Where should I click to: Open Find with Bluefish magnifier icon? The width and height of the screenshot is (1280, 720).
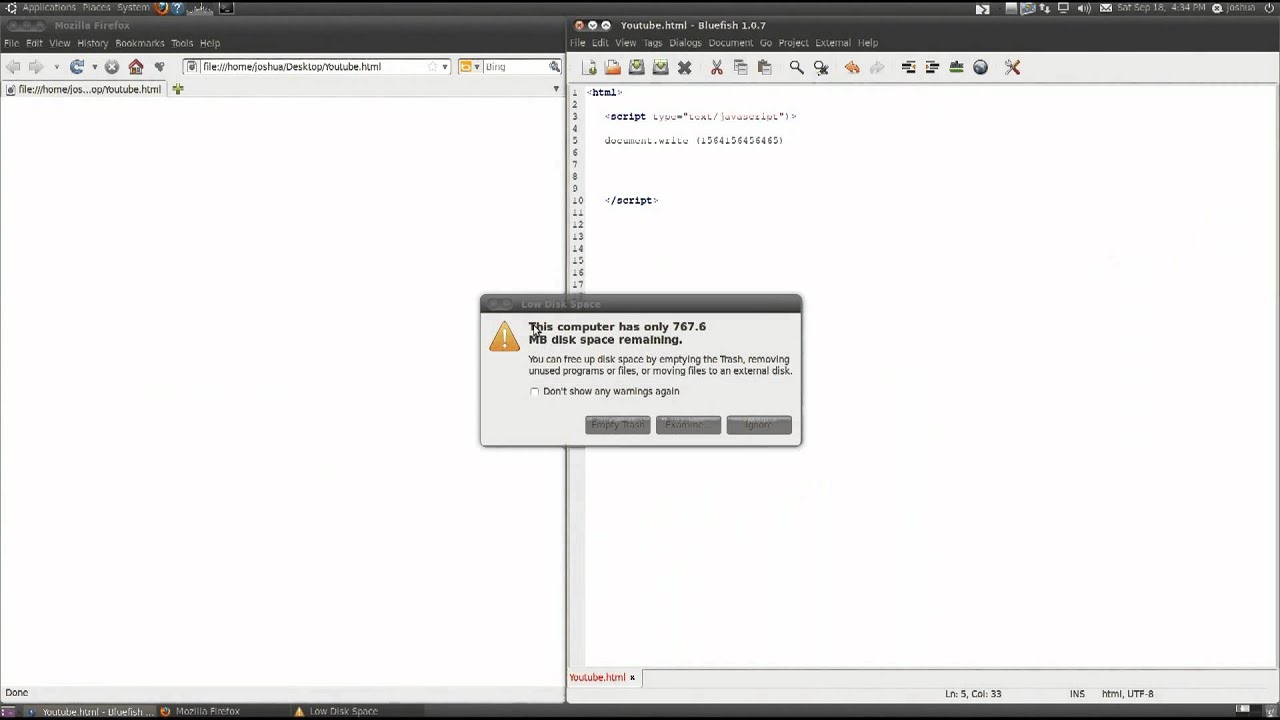(x=796, y=67)
